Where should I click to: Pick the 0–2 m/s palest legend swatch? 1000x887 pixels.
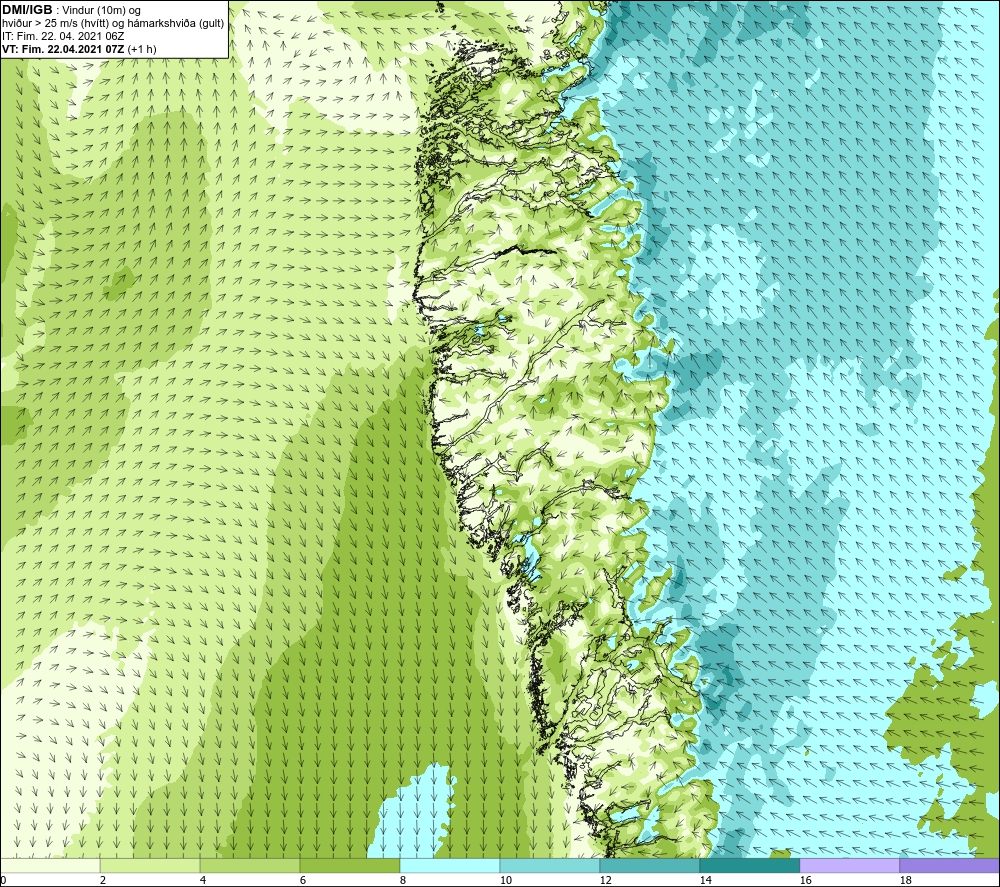point(50,865)
